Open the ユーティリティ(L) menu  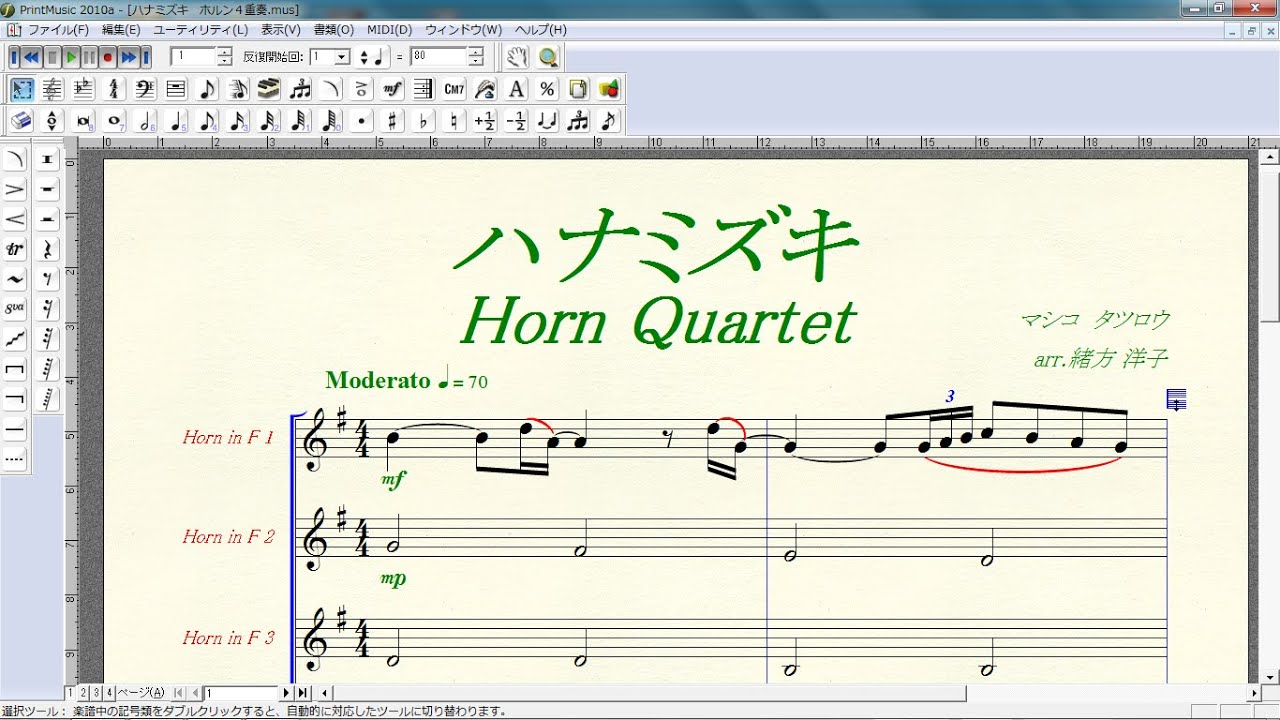coord(201,30)
